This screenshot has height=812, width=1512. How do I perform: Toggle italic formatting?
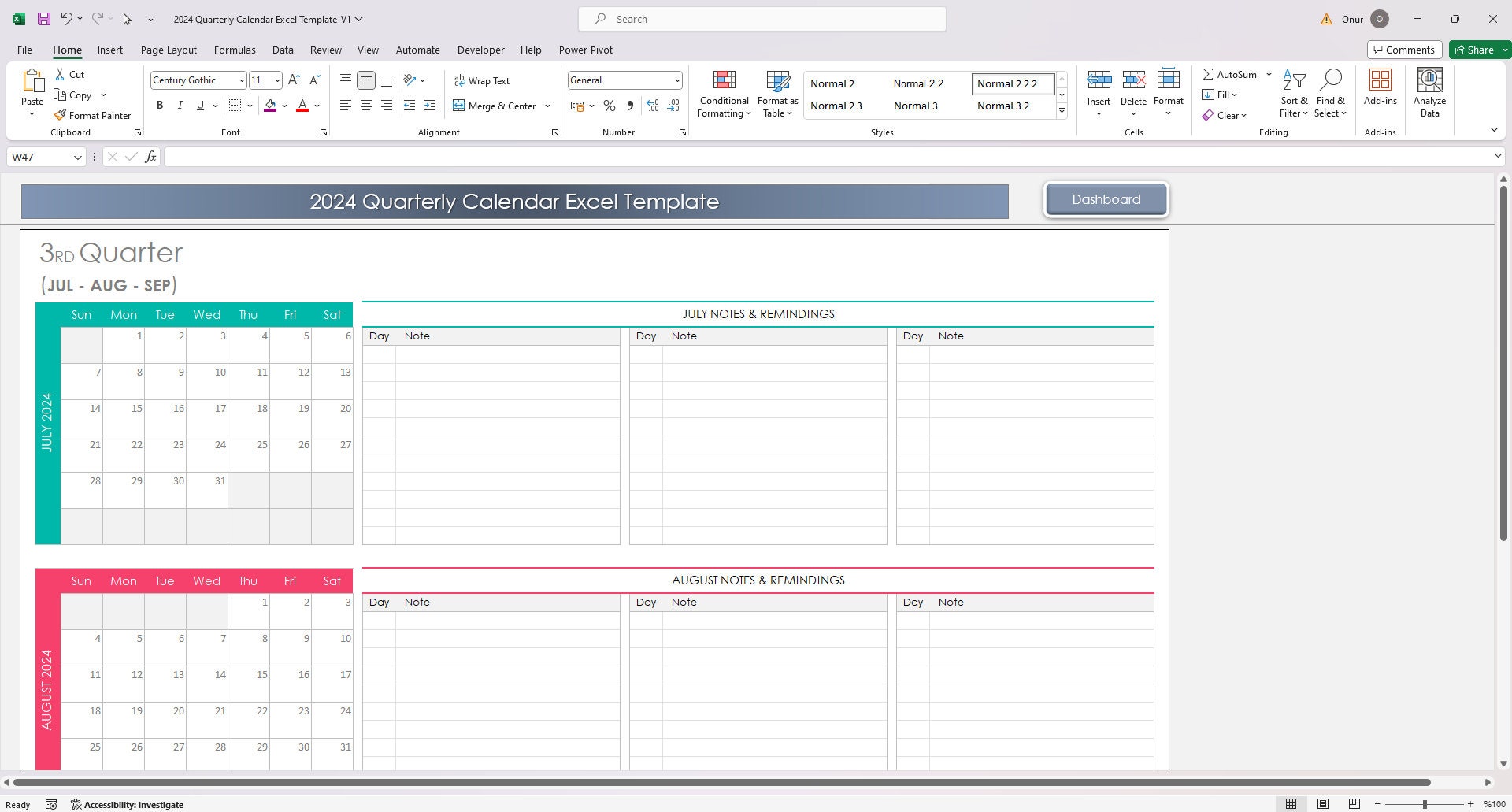(180, 105)
